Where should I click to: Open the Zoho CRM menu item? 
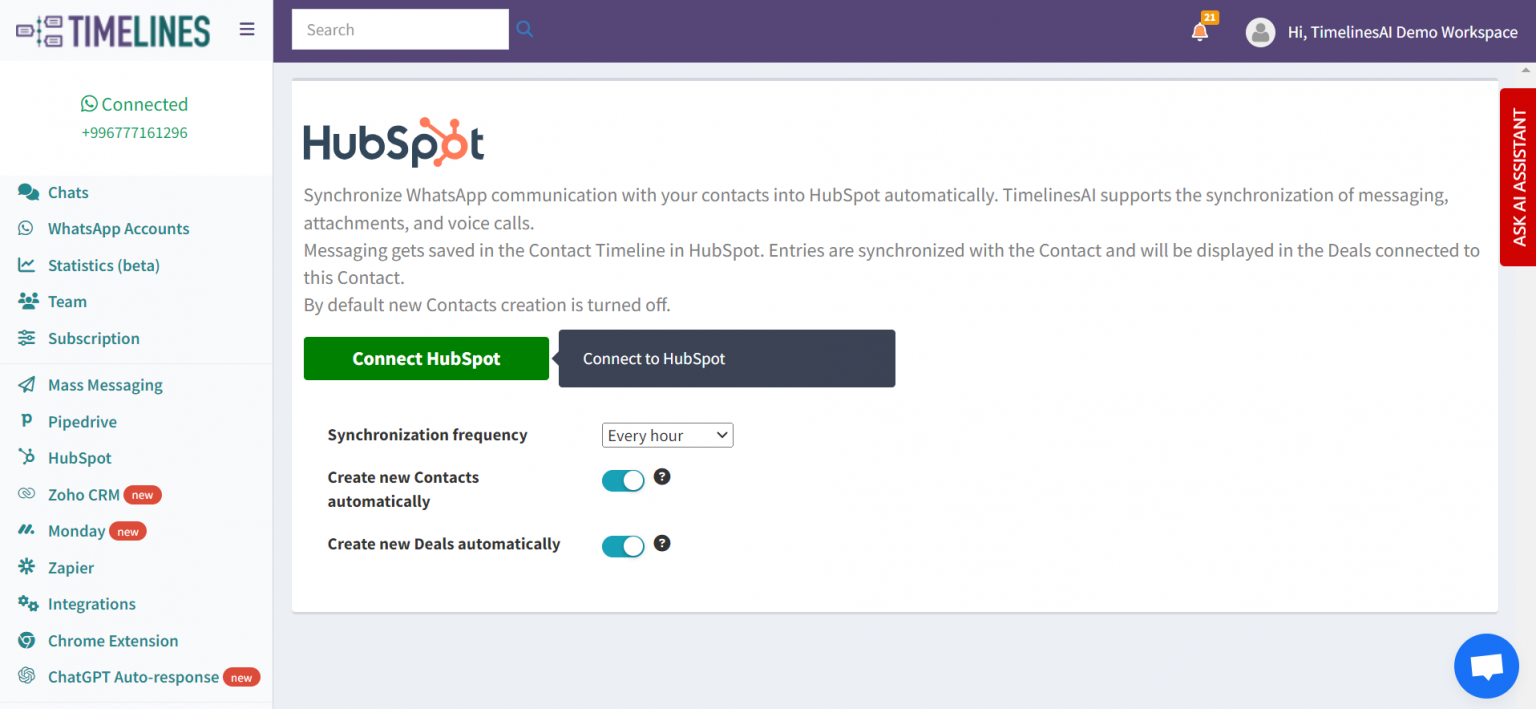[86, 494]
